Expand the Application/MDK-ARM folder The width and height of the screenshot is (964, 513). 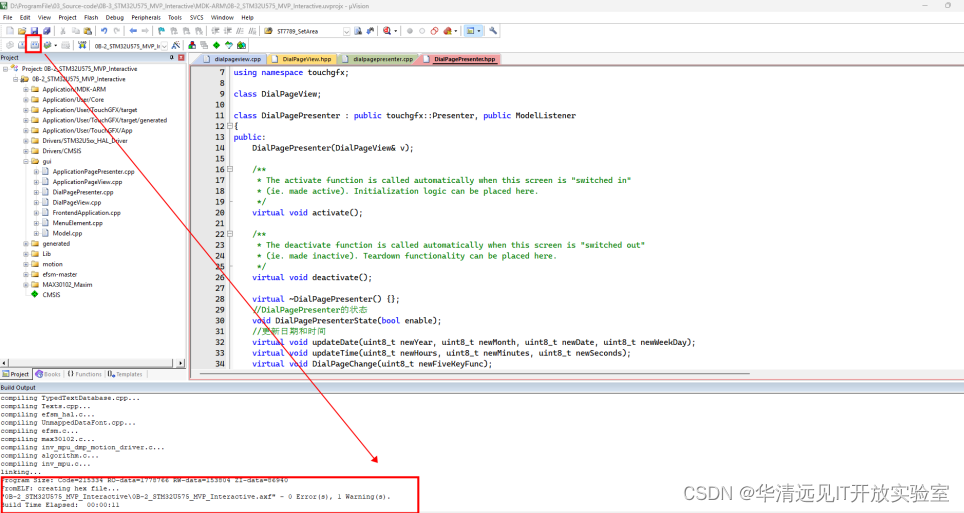pos(26,89)
